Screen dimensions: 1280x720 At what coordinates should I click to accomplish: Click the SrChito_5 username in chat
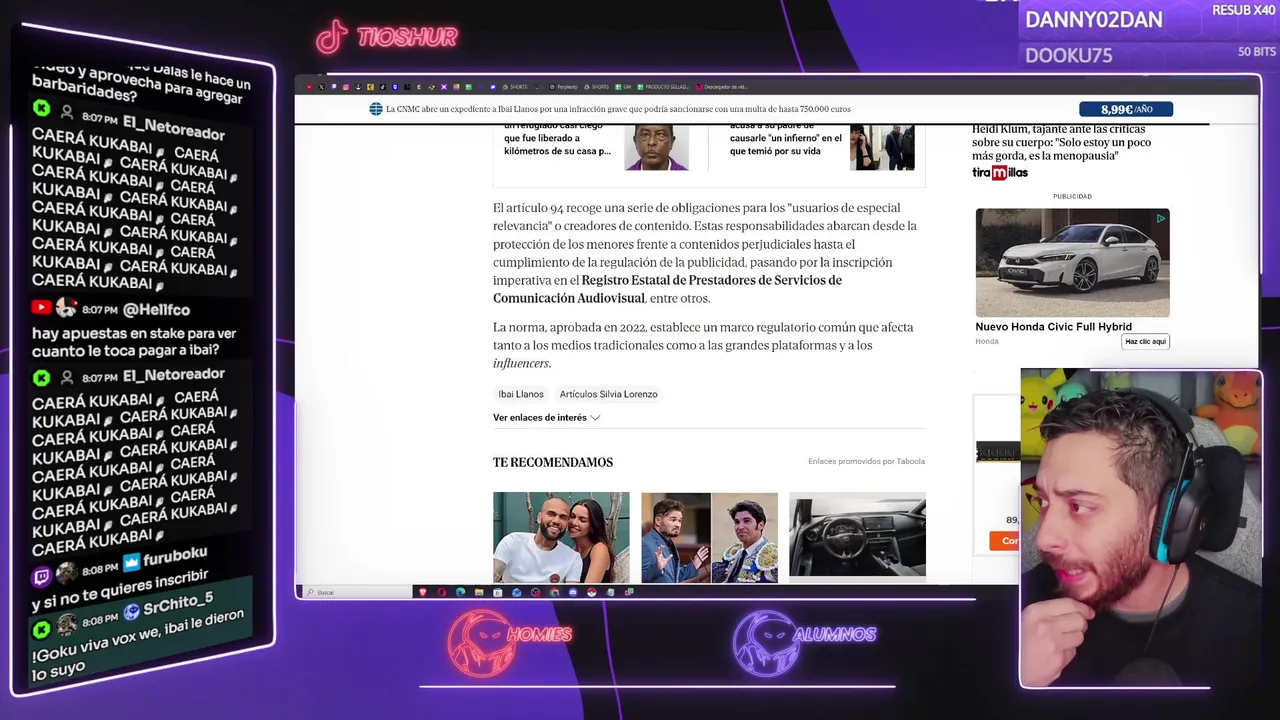[x=177, y=604]
